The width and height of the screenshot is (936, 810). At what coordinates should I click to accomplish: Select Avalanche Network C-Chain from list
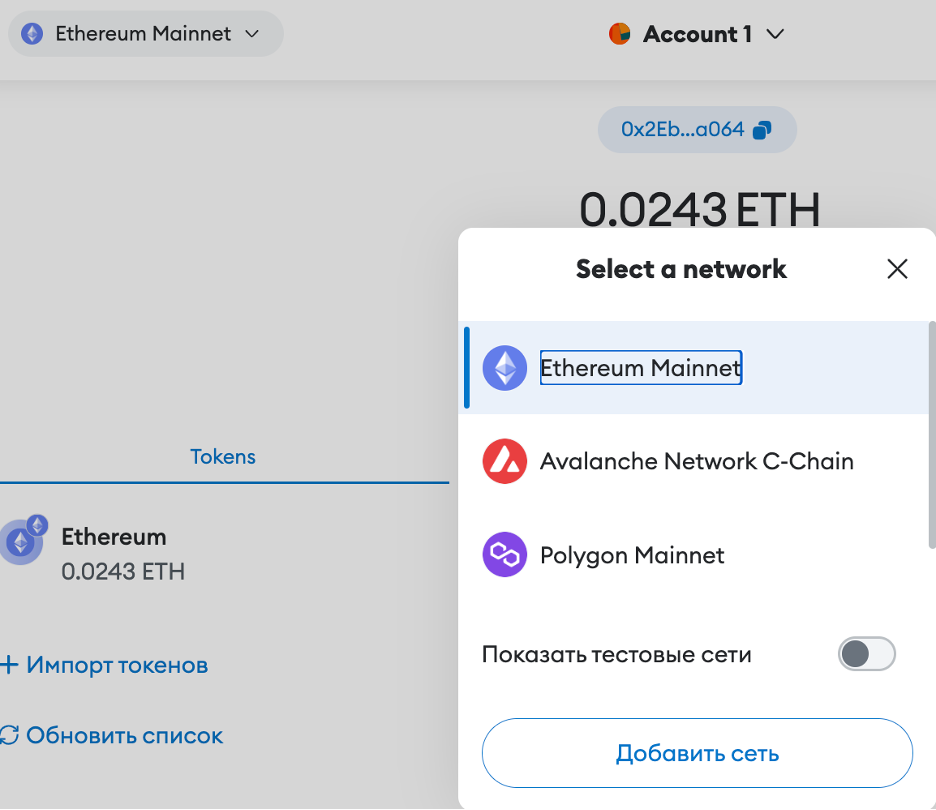[x=696, y=462]
